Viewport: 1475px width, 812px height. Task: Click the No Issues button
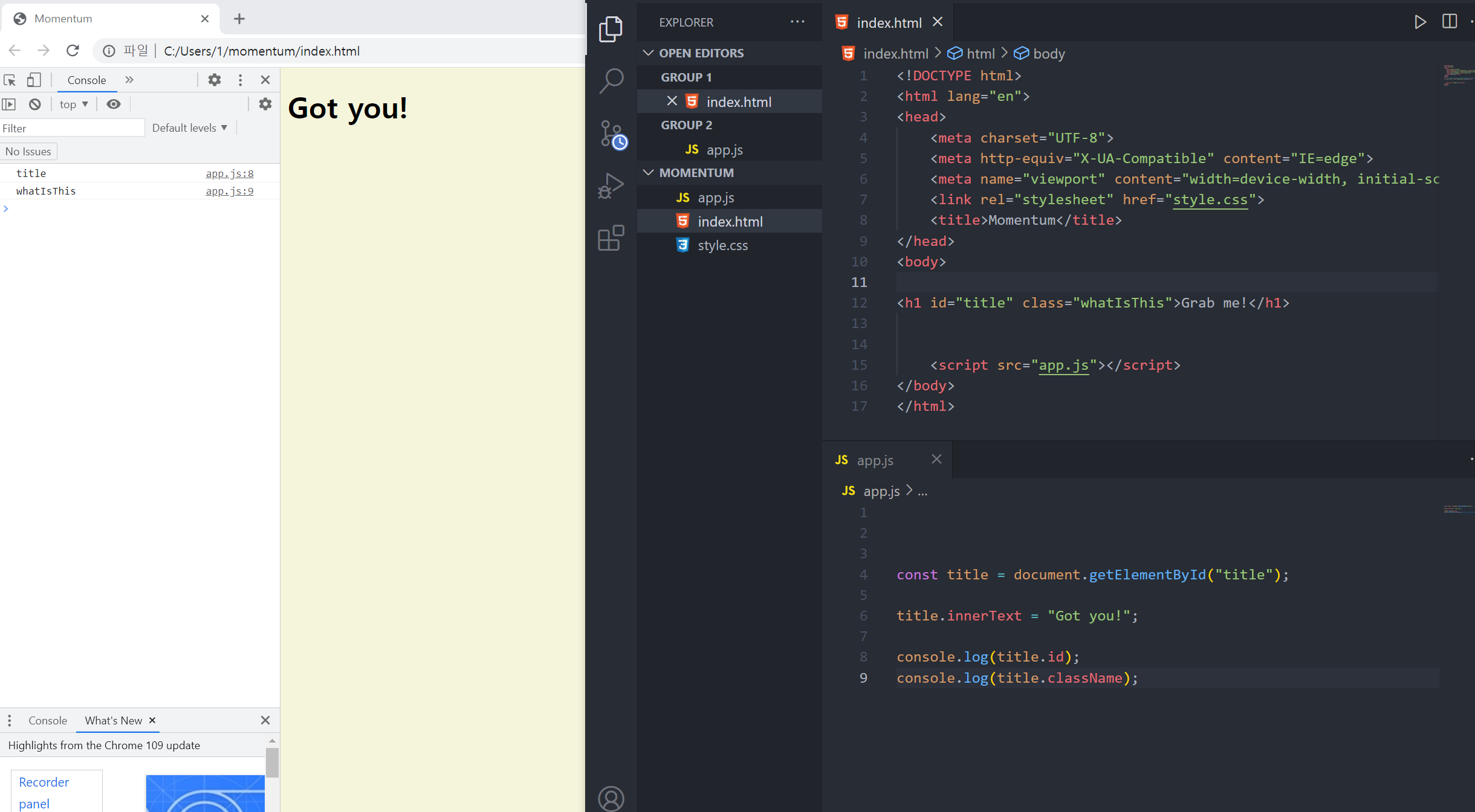point(28,152)
